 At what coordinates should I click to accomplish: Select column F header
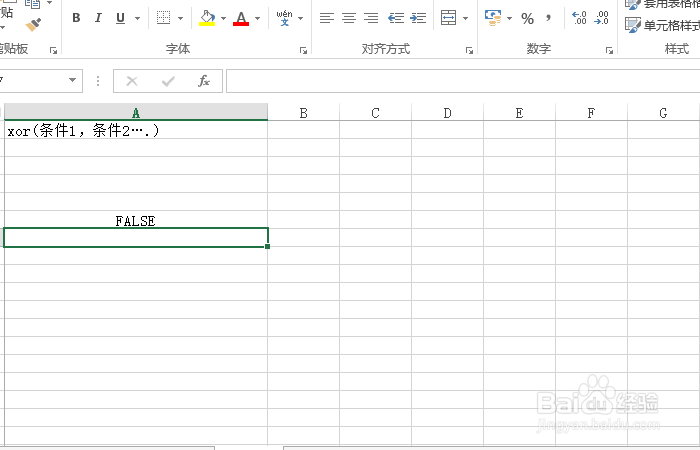591,113
